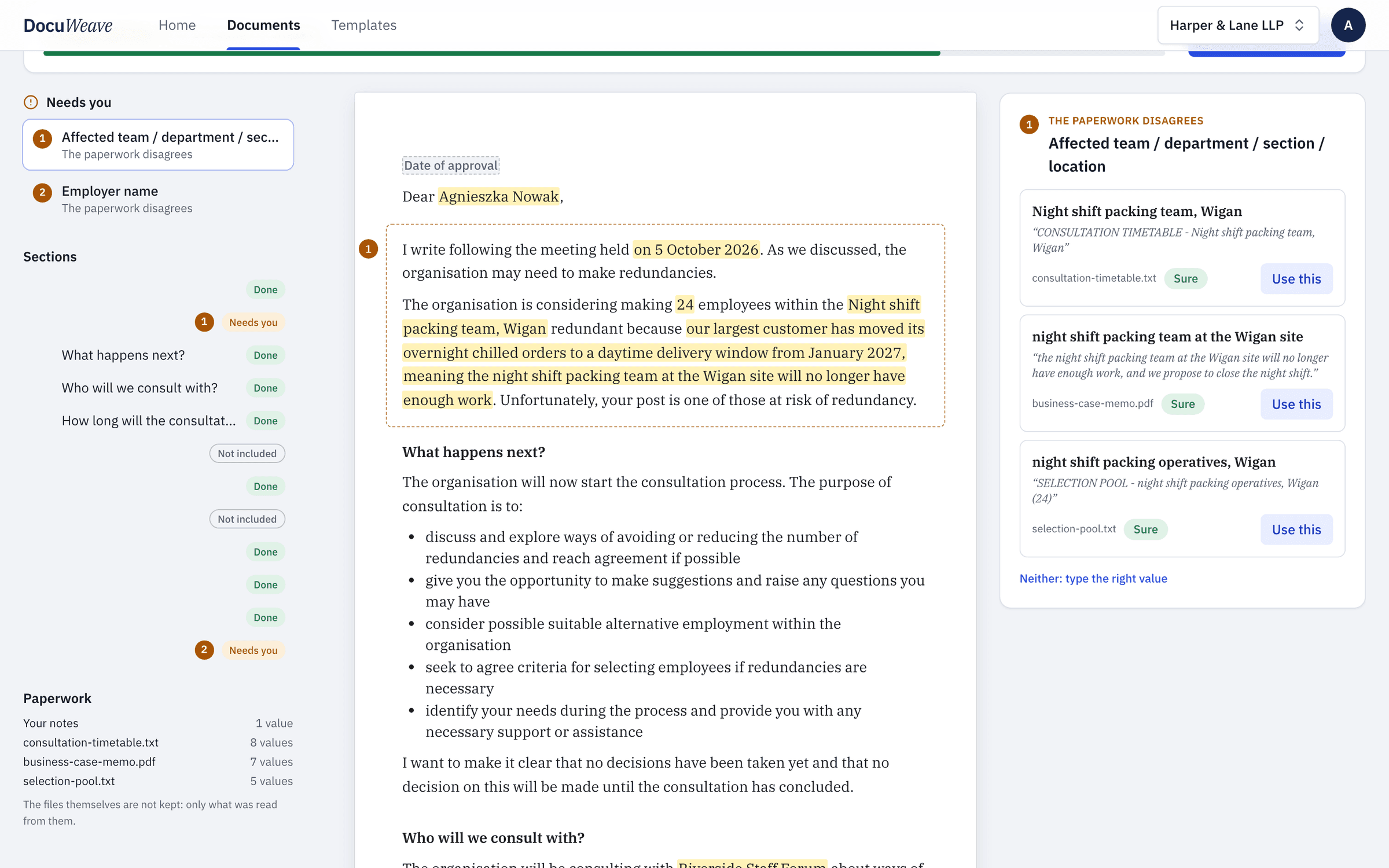Click the 'Needs you' alert icon
Screen dimensions: 1389x868
(31, 102)
